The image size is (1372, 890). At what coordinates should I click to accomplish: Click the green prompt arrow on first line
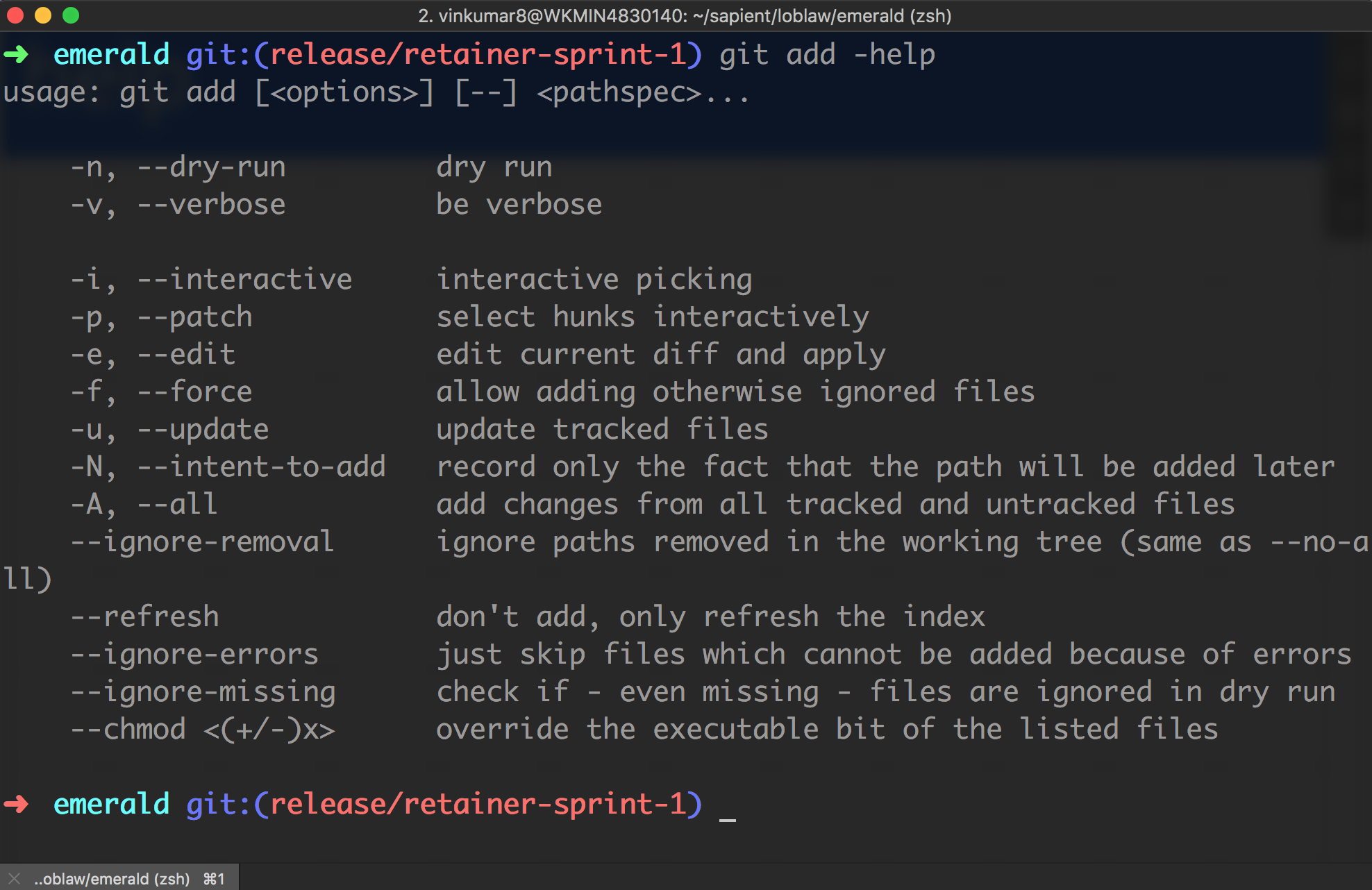click(17, 53)
